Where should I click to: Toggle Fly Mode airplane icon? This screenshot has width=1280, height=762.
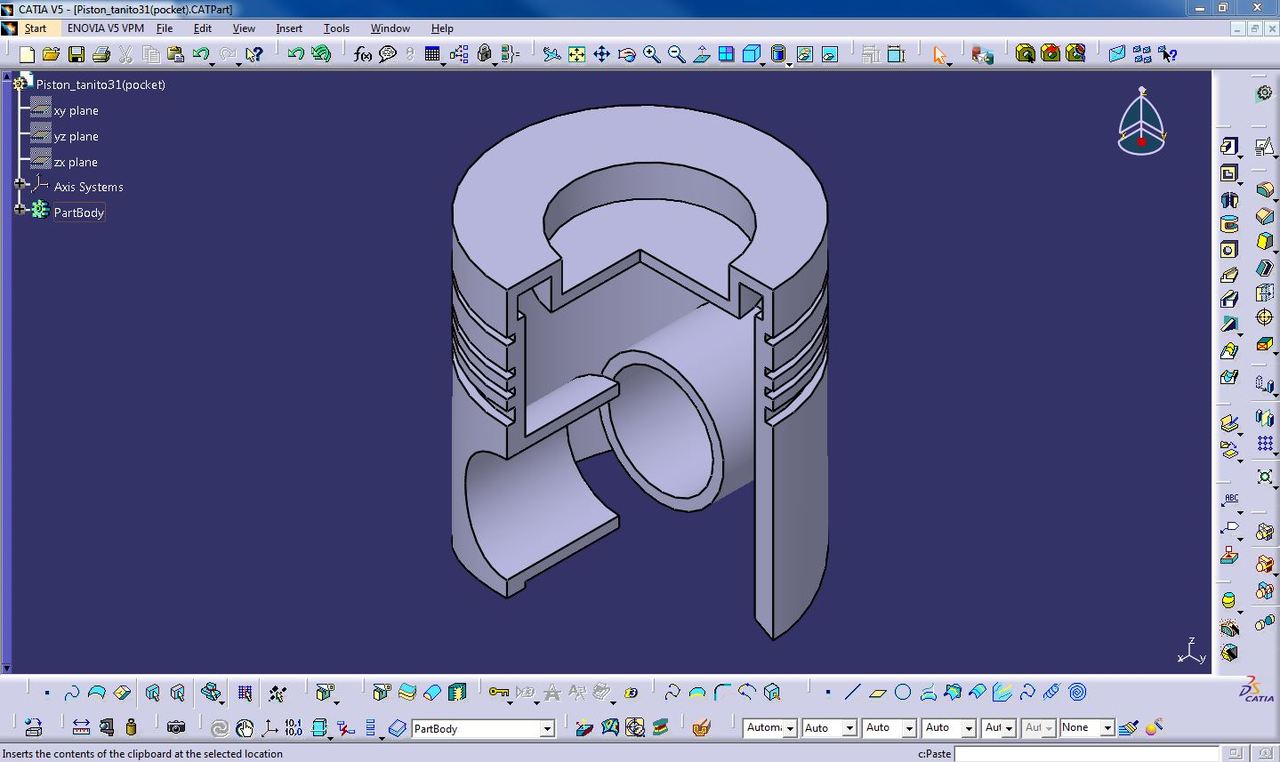pos(551,54)
